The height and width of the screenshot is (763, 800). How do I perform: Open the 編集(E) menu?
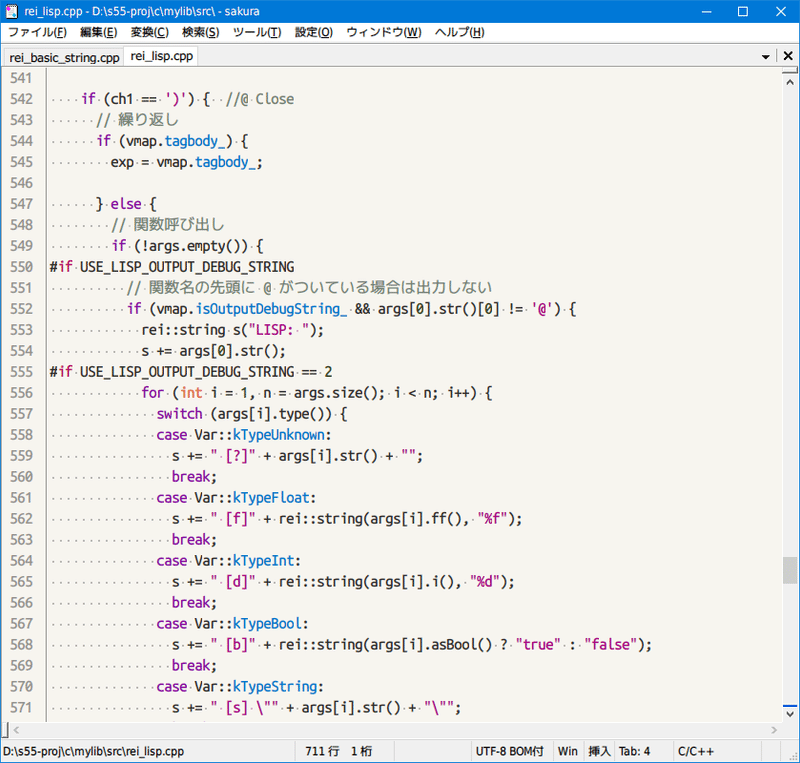click(x=98, y=32)
